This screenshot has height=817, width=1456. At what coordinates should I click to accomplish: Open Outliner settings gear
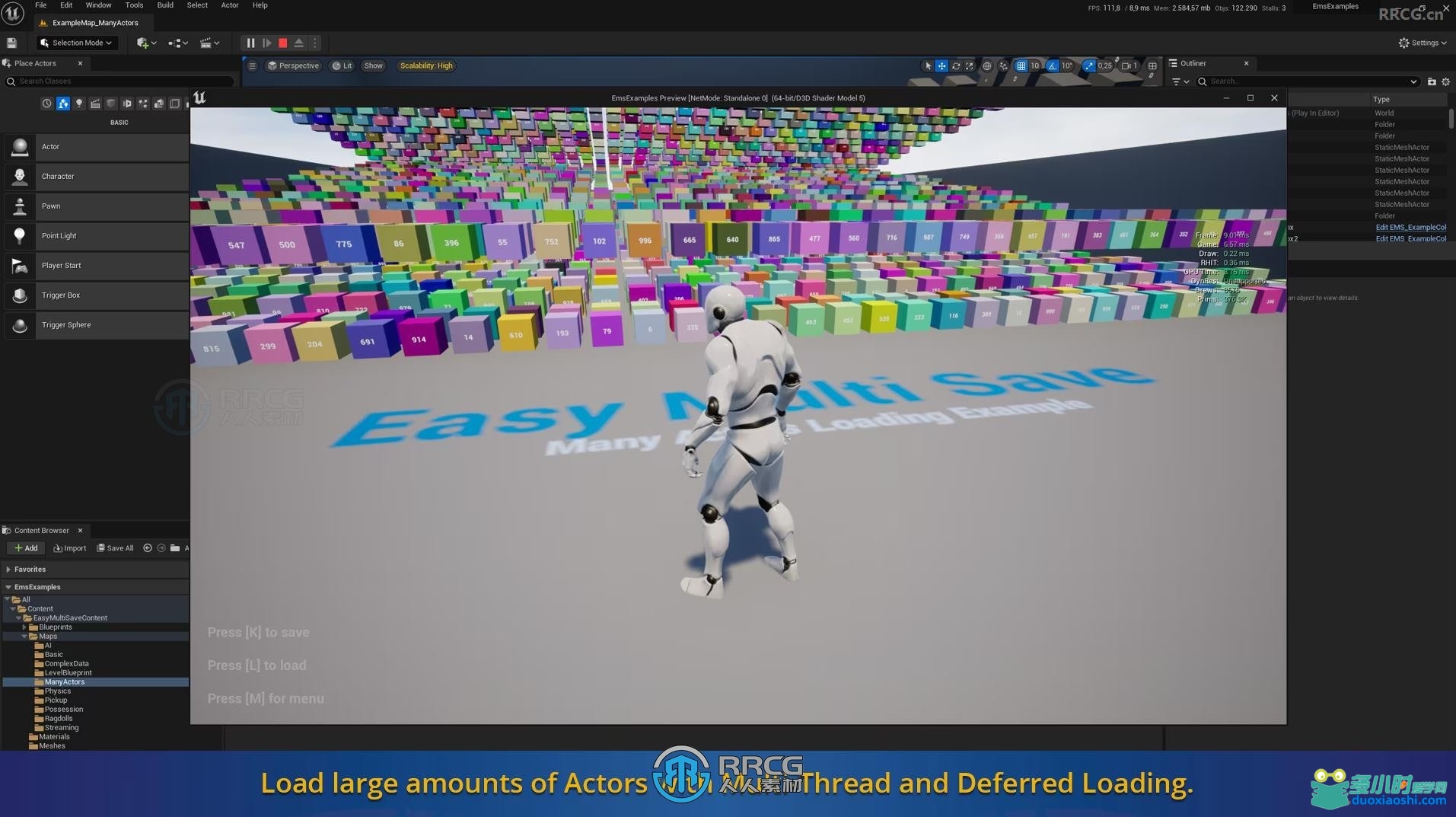(1446, 81)
